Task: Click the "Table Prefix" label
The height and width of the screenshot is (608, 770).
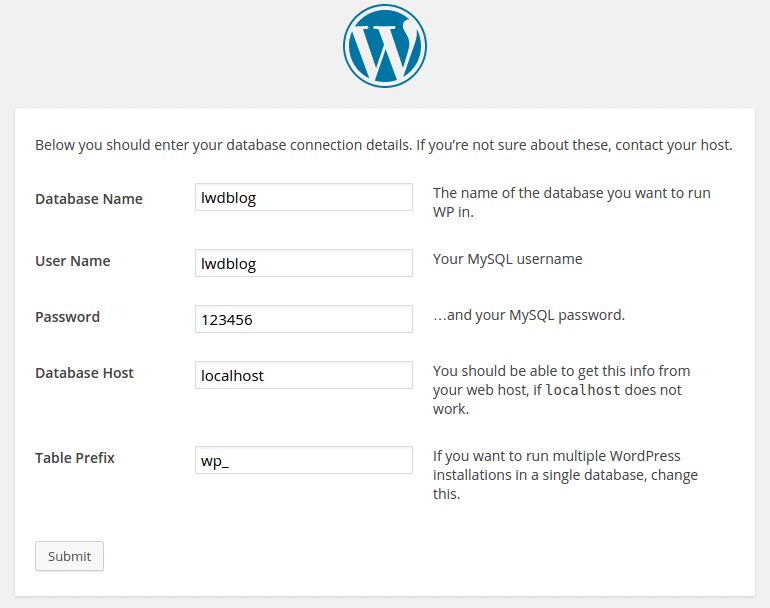Action: tap(75, 458)
